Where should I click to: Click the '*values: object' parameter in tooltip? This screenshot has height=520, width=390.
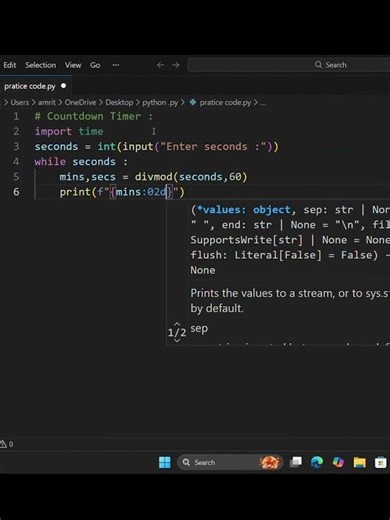pos(244,210)
